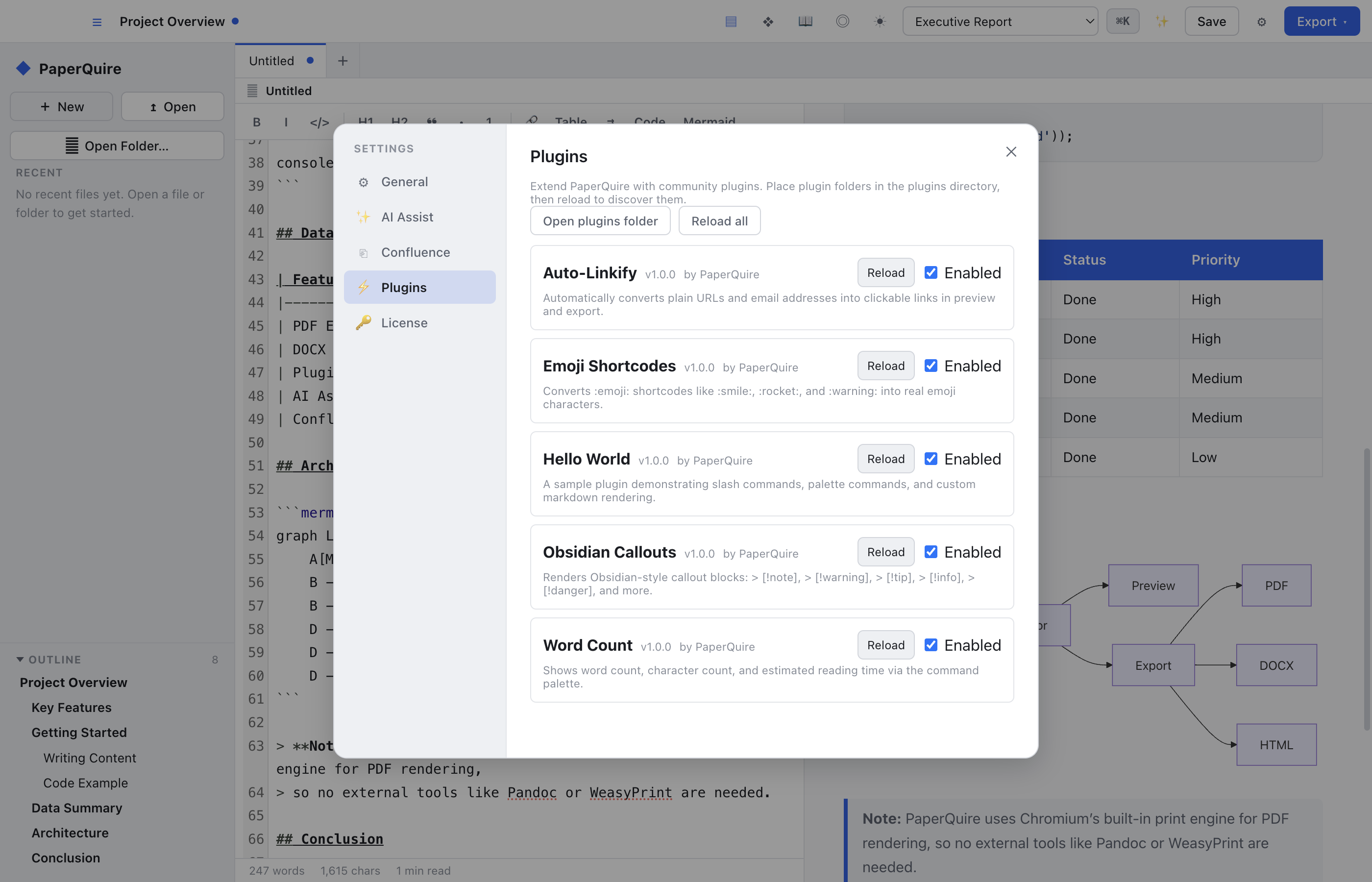Image resolution: width=1372 pixels, height=882 pixels.
Task: Click the Open file button
Action: click(172, 106)
